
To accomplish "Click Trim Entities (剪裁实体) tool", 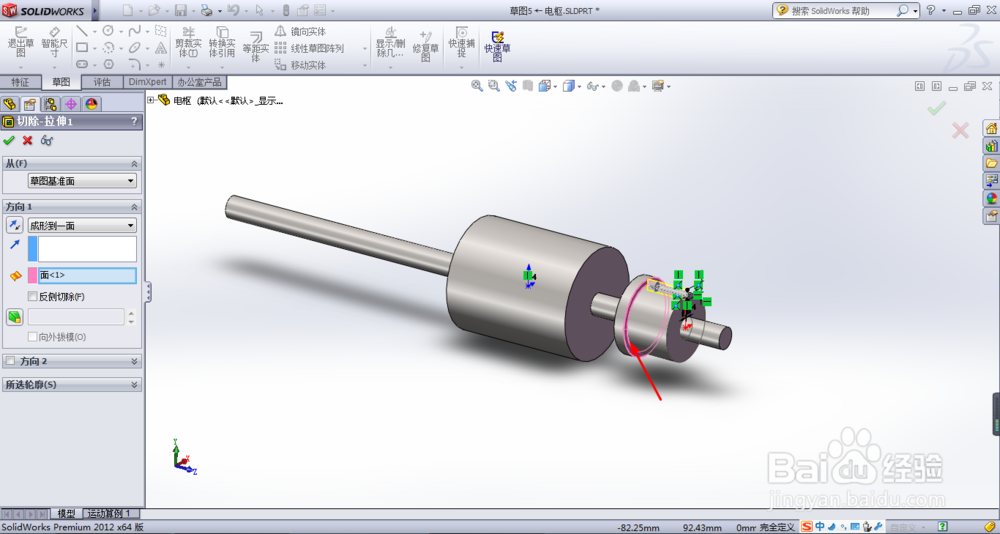I will pyautogui.click(x=188, y=42).
